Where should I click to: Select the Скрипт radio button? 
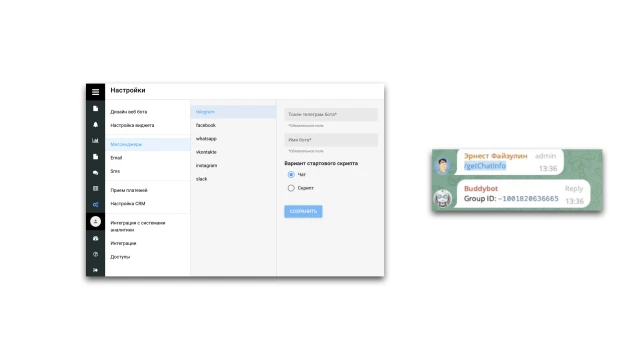(291, 188)
